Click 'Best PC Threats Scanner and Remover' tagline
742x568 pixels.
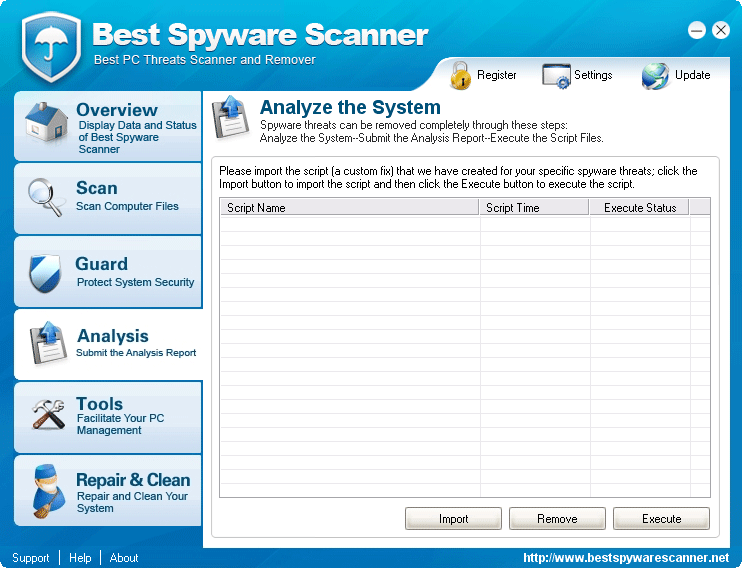pyautogui.click(x=204, y=60)
